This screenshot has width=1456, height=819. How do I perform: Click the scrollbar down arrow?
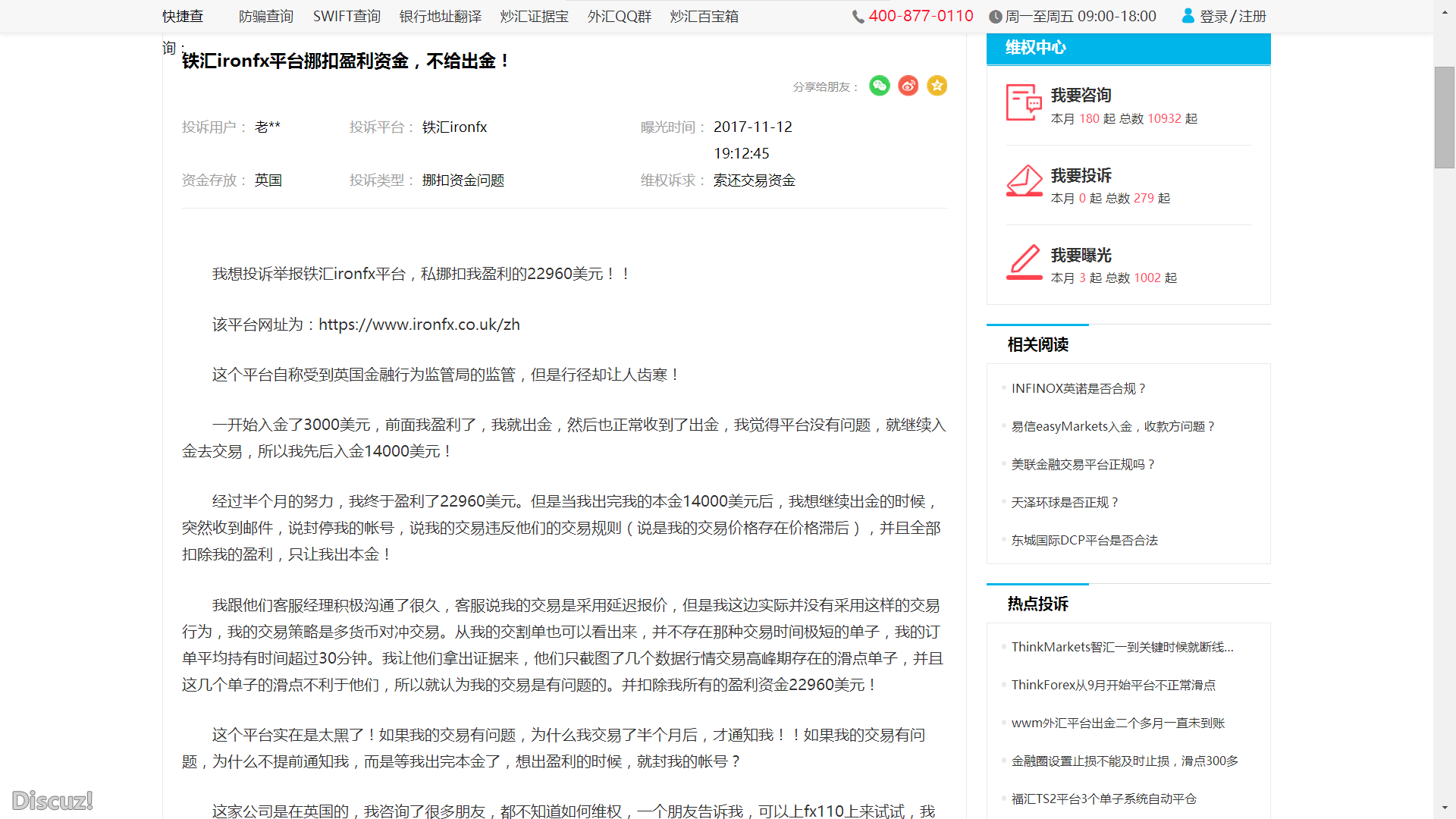pyautogui.click(x=1444, y=808)
